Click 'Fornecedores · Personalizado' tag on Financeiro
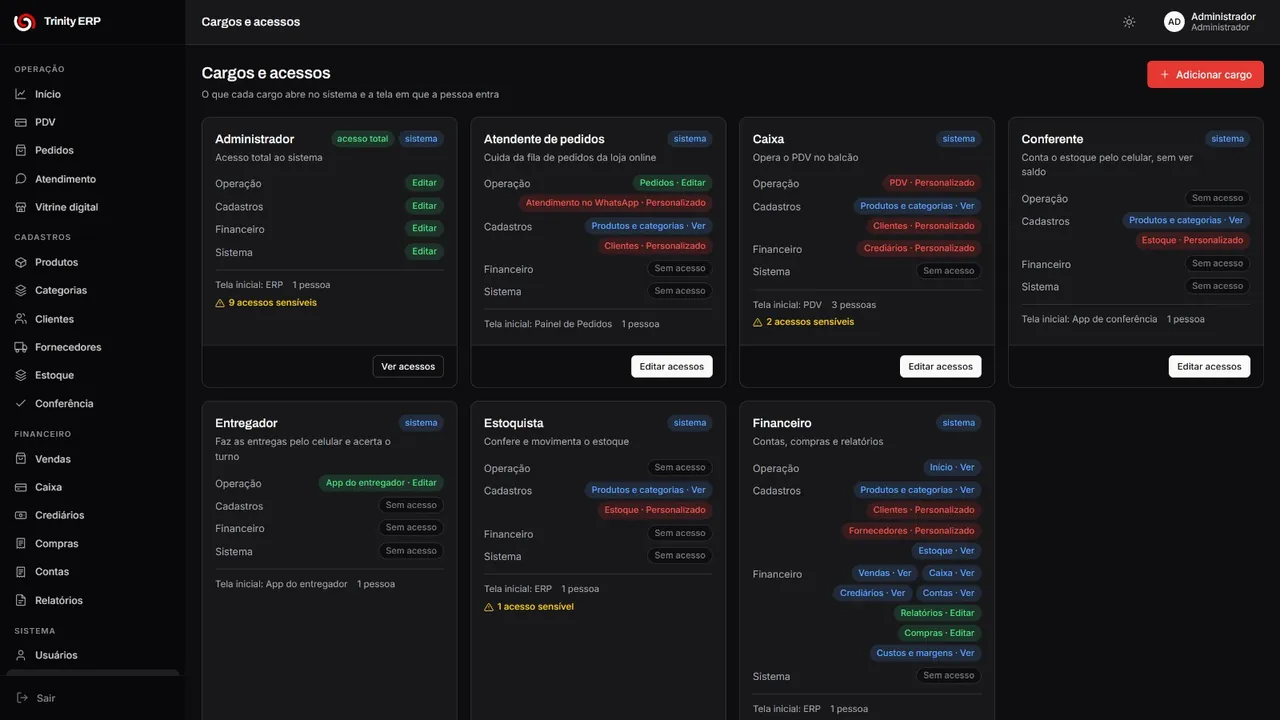This screenshot has width=1280, height=720. click(912, 531)
